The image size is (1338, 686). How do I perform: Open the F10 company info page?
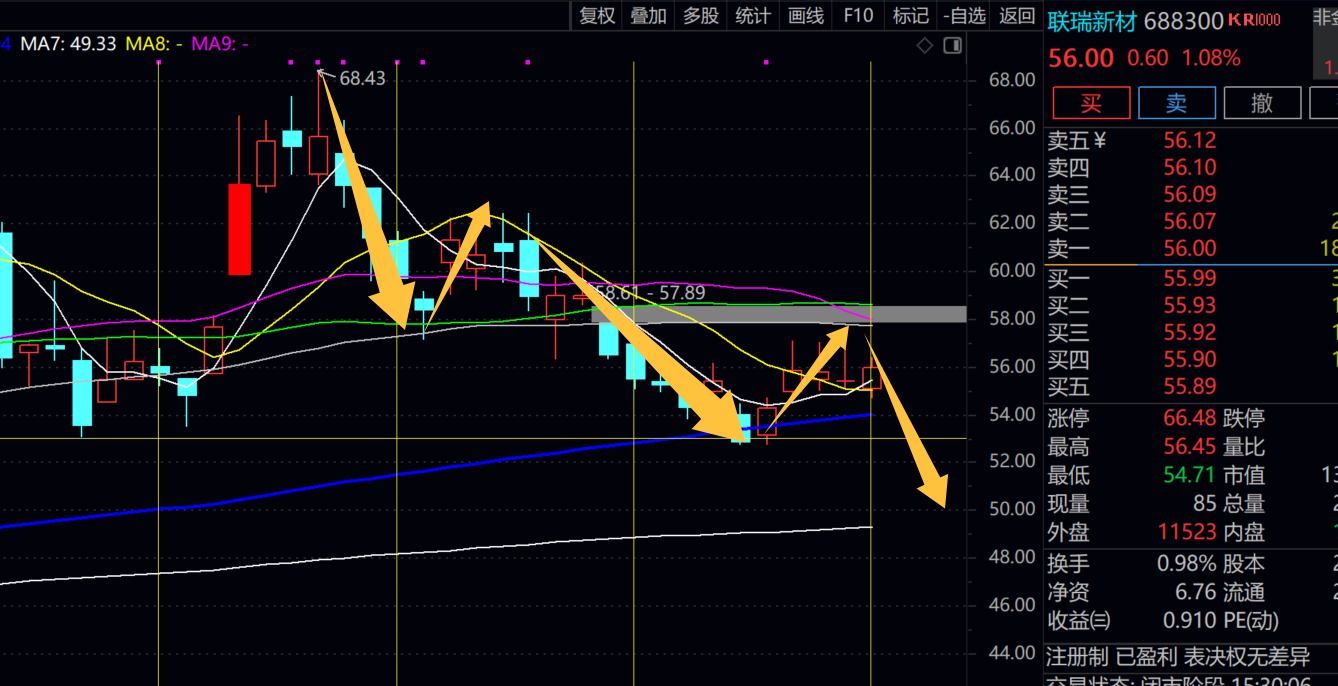tap(858, 16)
